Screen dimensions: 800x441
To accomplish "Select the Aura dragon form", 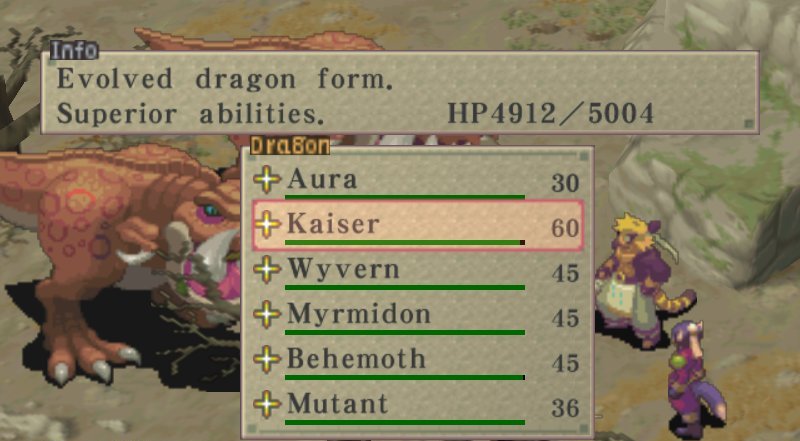I will (417, 181).
